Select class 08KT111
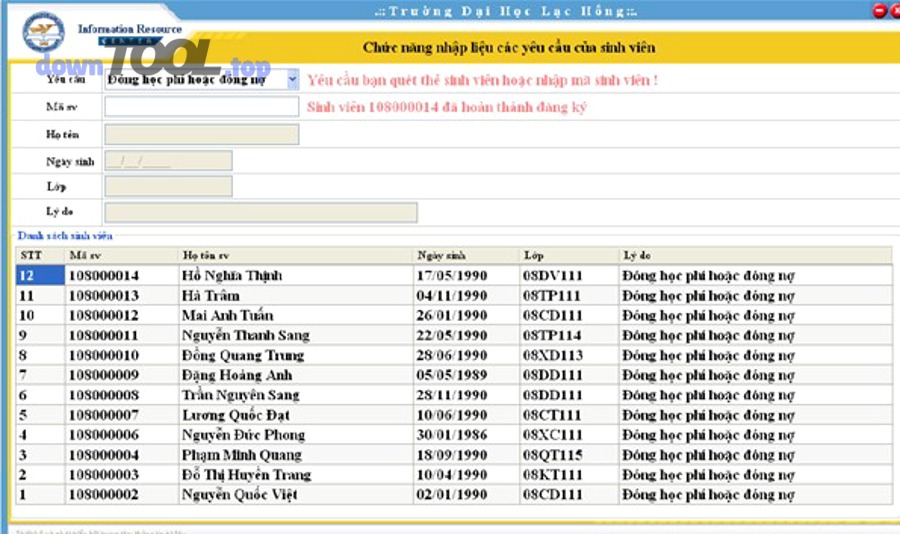This screenshot has height=534, width=900. (553, 475)
